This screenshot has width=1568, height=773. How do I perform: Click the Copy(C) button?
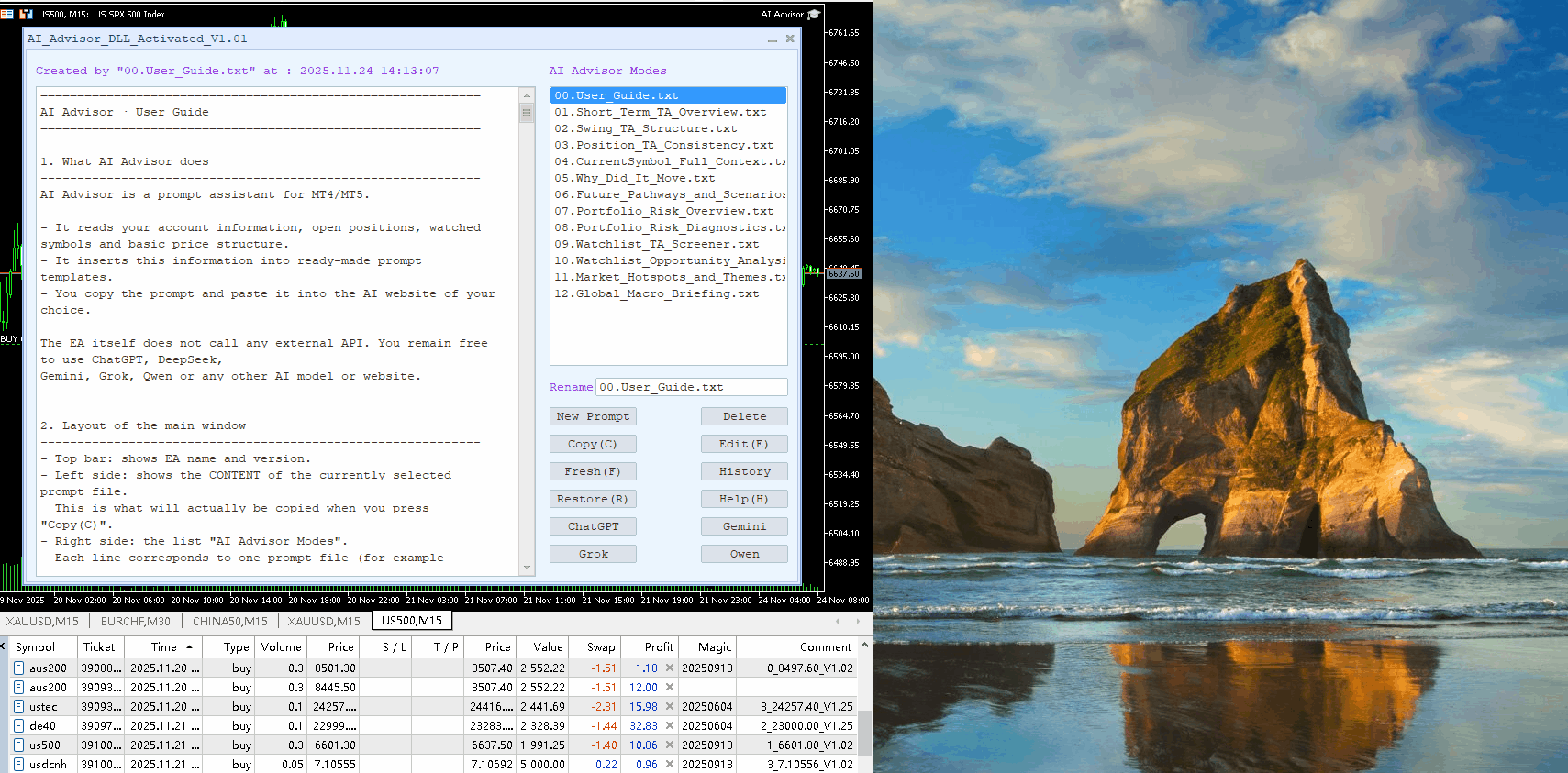coord(593,444)
